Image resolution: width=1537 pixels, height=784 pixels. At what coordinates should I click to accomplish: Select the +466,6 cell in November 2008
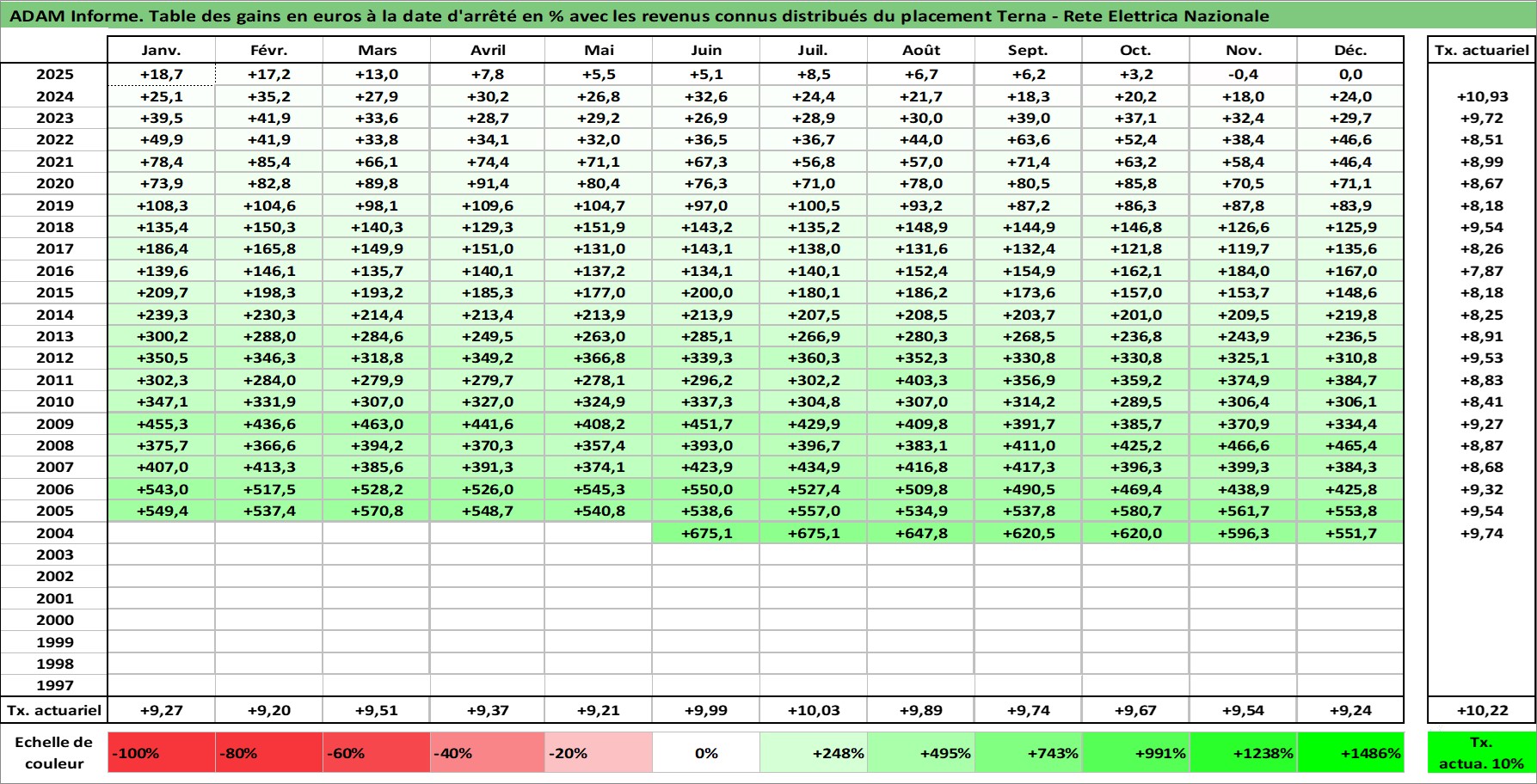1244,445
